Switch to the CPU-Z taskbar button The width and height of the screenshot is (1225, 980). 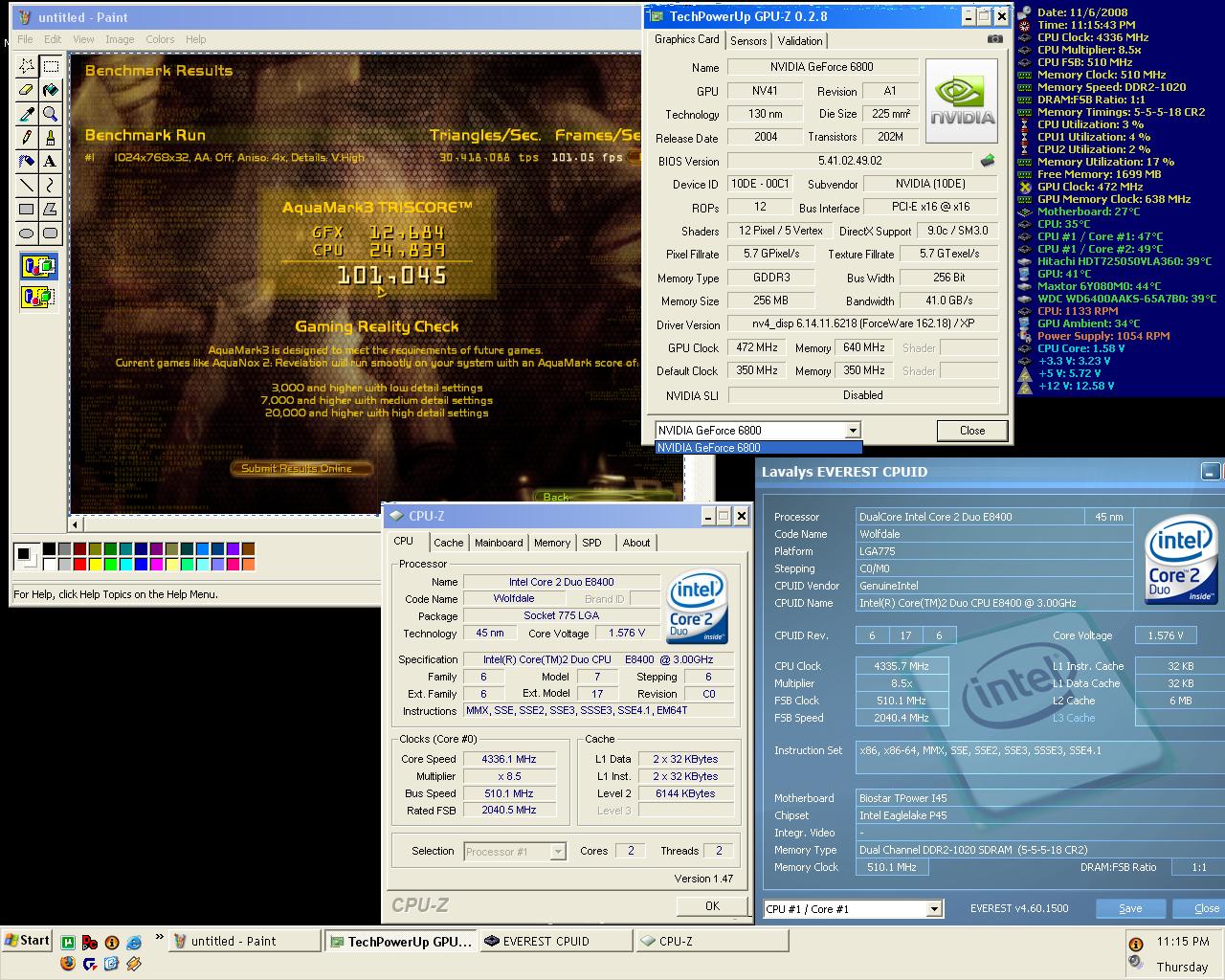(x=712, y=941)
